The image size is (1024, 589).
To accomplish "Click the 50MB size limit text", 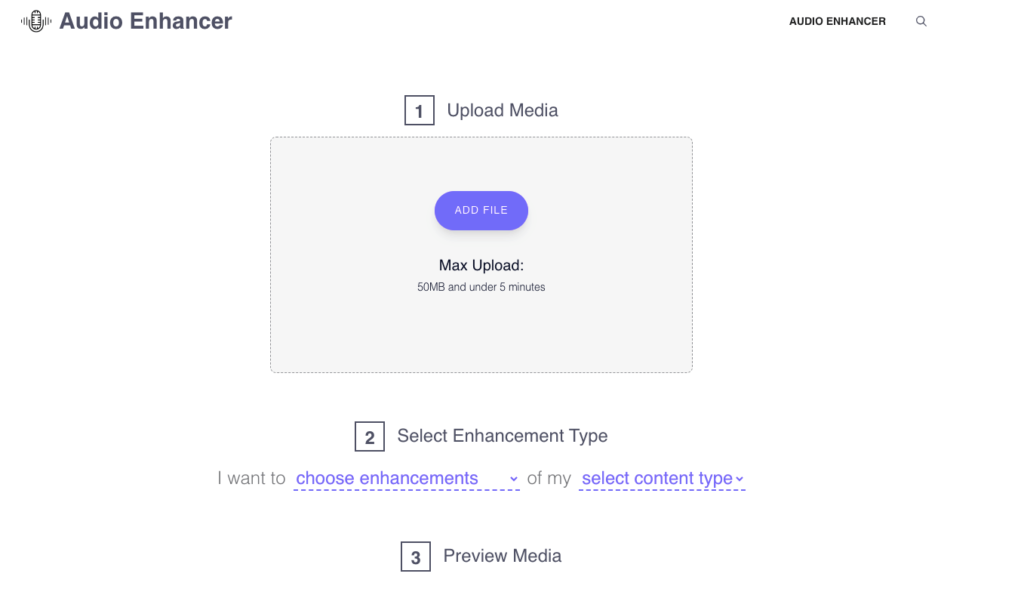I will [481, 286].
